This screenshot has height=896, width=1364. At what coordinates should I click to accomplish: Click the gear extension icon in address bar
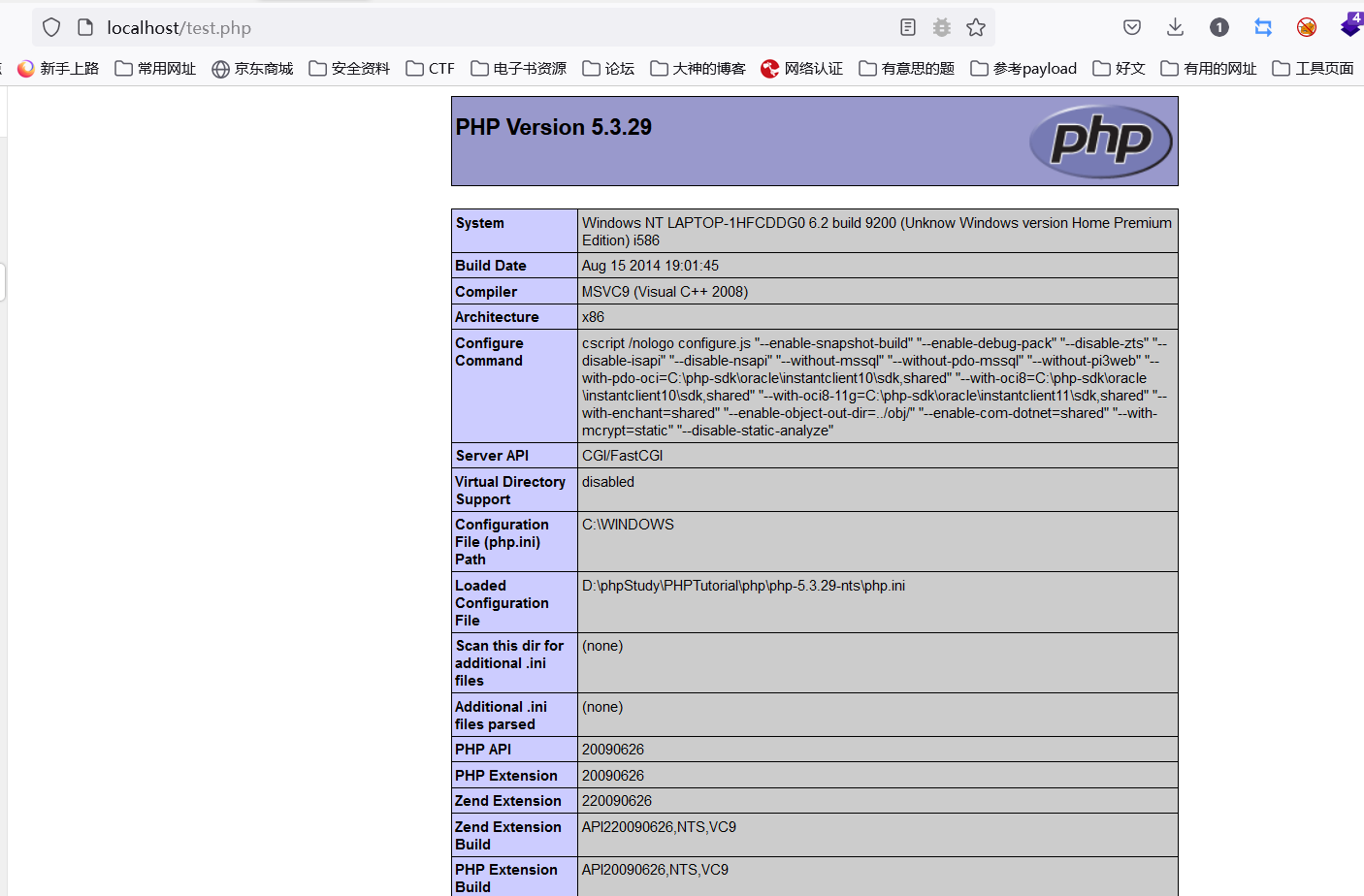(x=941, y=27)
